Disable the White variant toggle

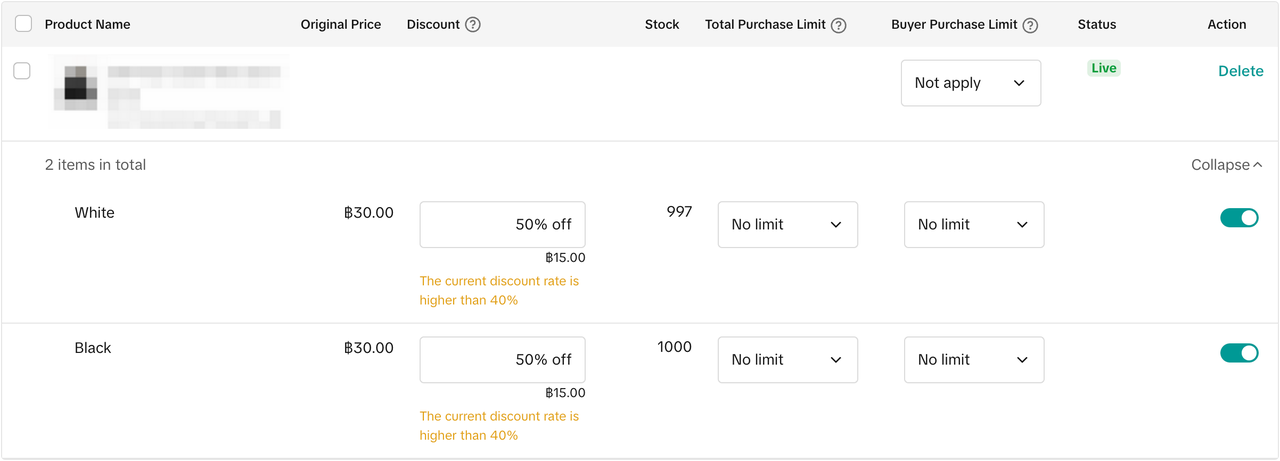click(x=1239, y=218)
